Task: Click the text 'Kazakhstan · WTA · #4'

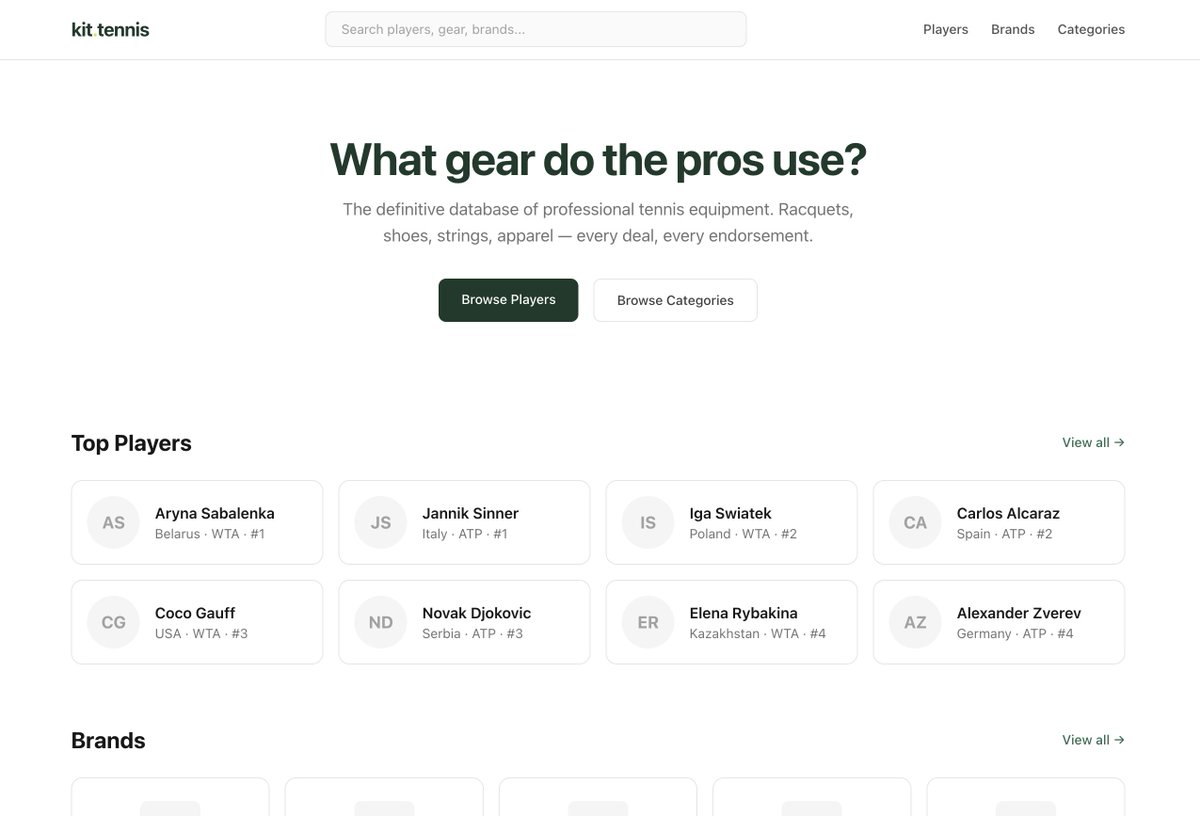Action: pyautogui.click(x=758, y=634)
